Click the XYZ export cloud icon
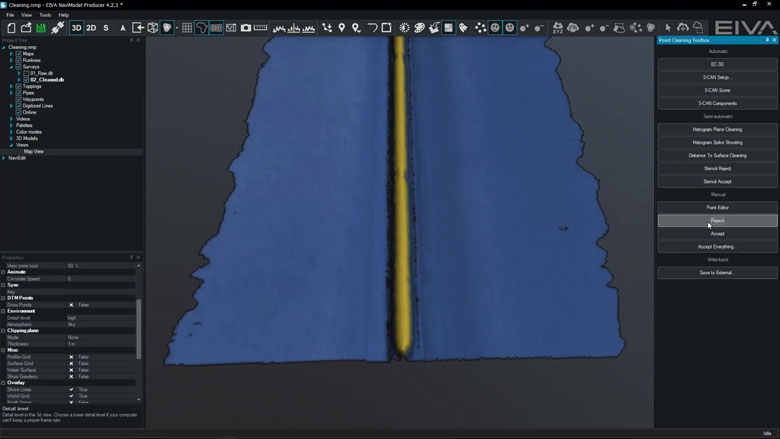The height and width of the screenshot is (439, 780). (557, 28)
